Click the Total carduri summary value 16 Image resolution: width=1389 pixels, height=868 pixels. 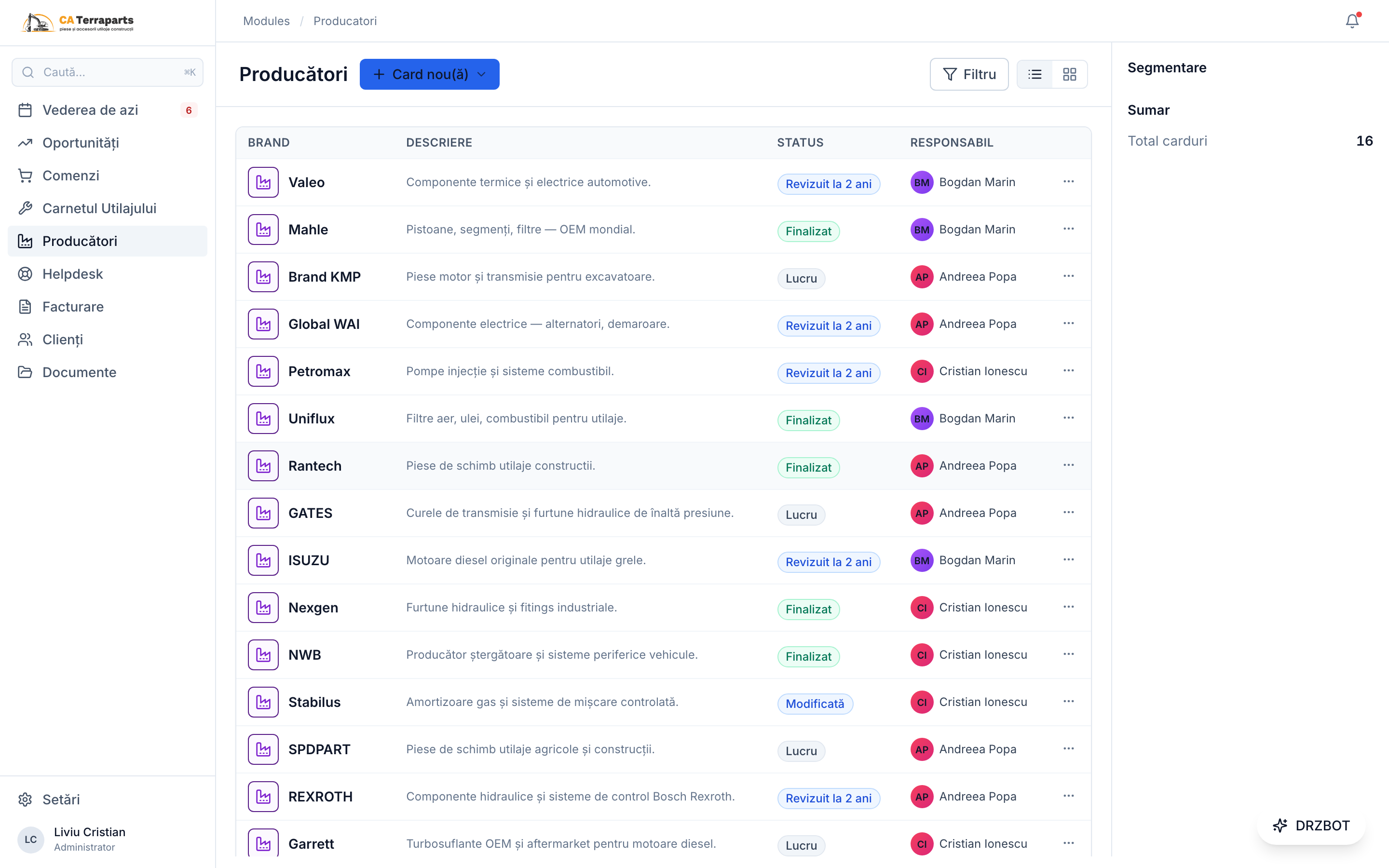pyautogui.click(x=1364, y=141)
